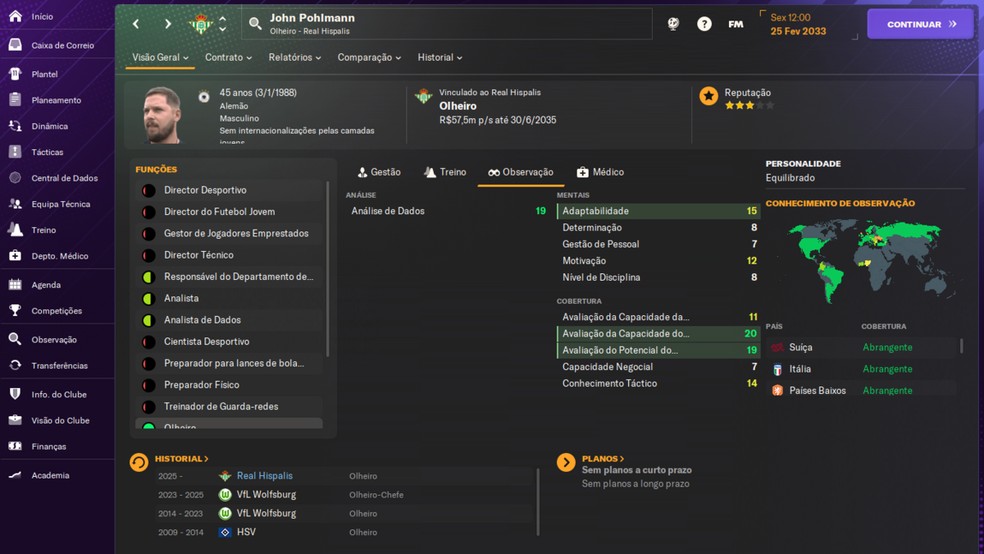984x554 pixels.
Task: Open the Finanças sidebar icon
Action: tap(15, 446)
